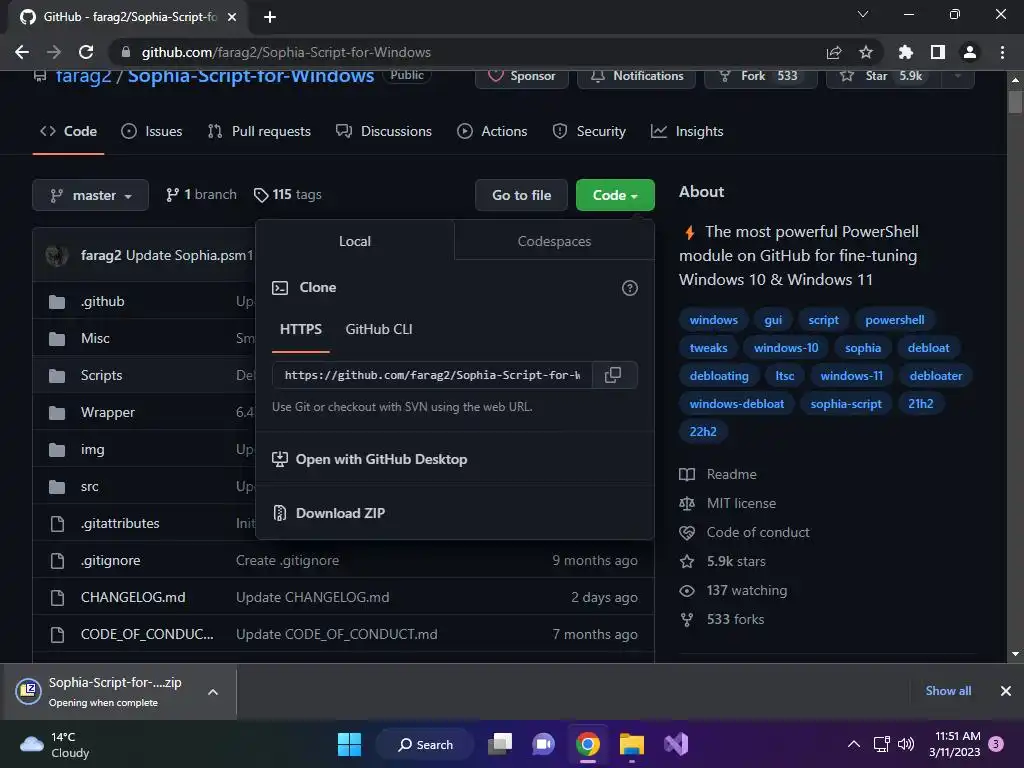Open the Discussions tab
Screen dimensions: 1024x768
click(383, 131)
